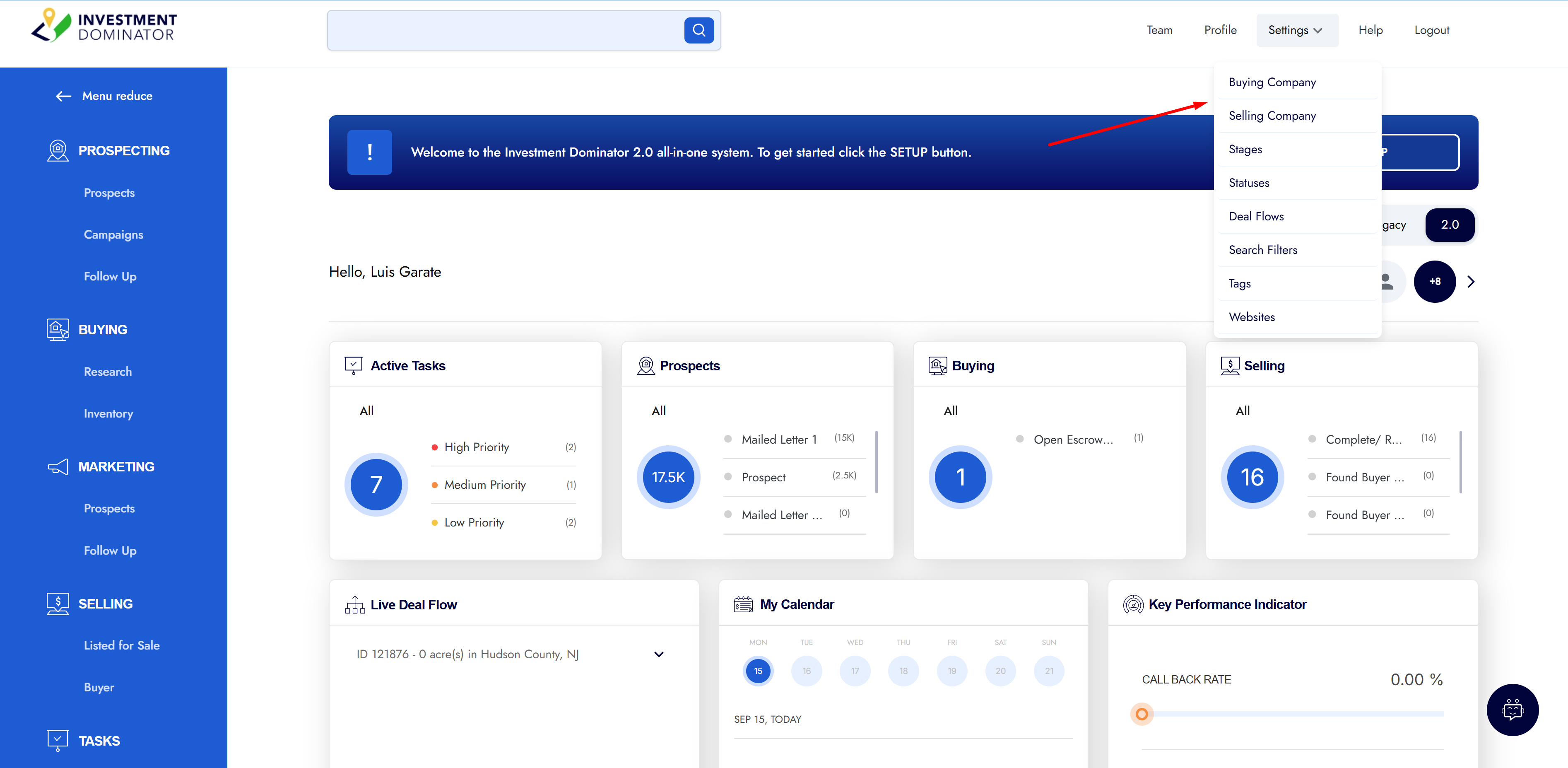1568x768 pixels.
Task: Open Campaigns in the sidebar
Action: pyautogui.click(x=114, y=234)
